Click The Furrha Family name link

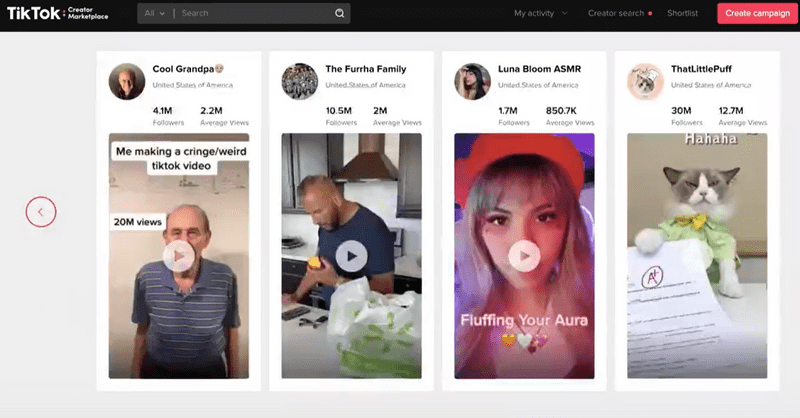(x=368, y=69)
